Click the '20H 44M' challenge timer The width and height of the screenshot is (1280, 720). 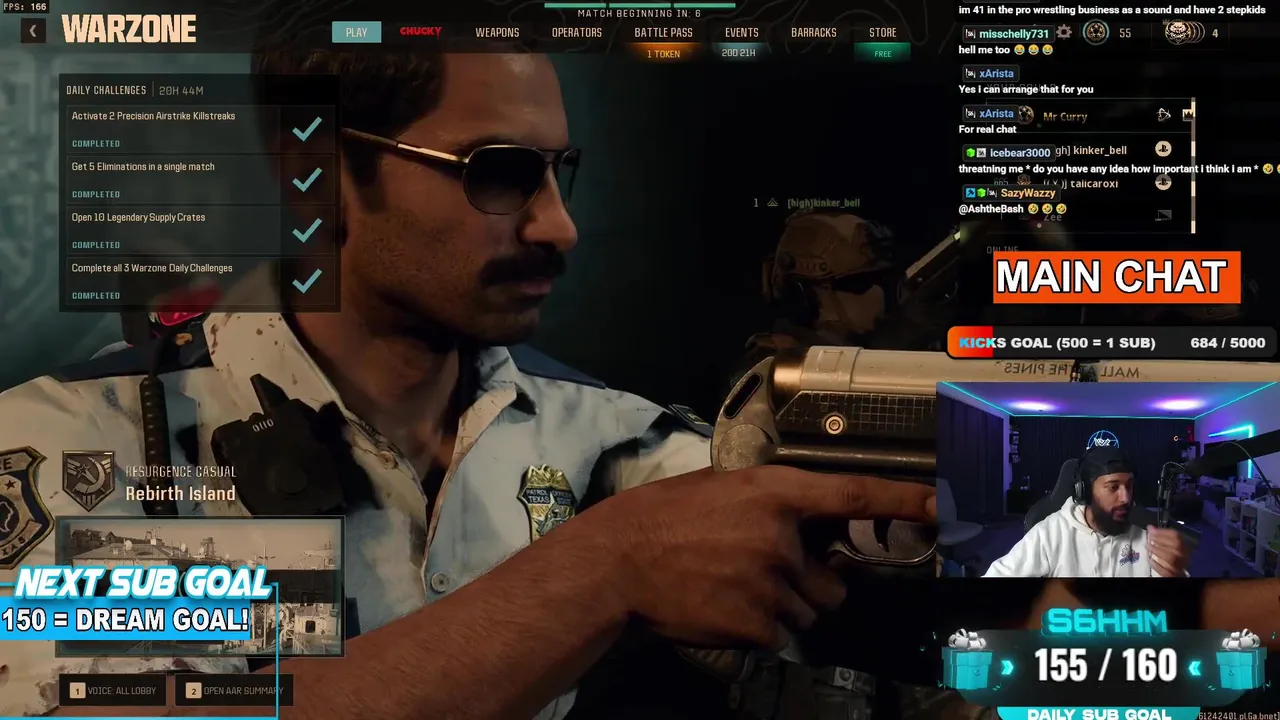coord(182,91)
